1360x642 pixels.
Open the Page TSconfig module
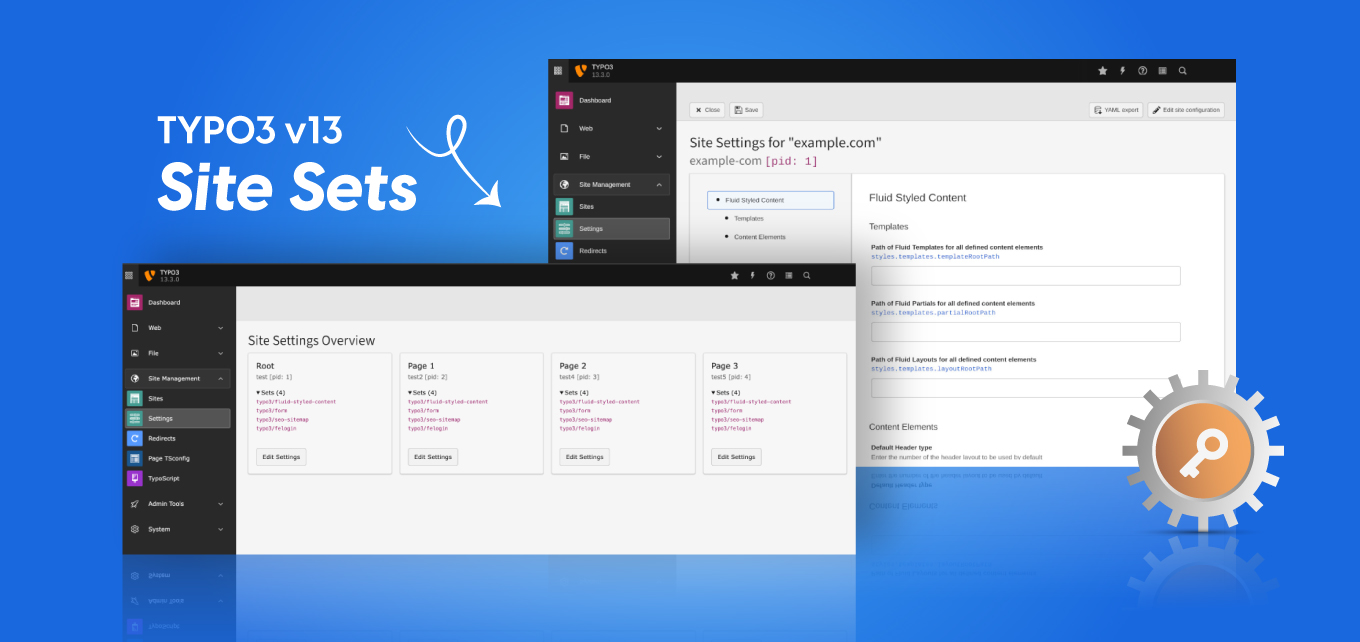[x=170, y=458]
